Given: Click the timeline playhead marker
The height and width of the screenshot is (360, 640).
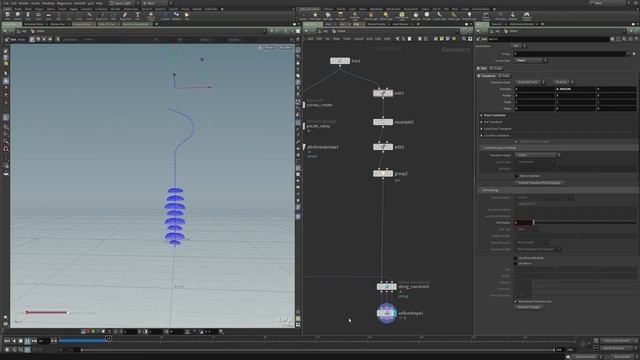Looking at the screenshot, I should (108, 339).
